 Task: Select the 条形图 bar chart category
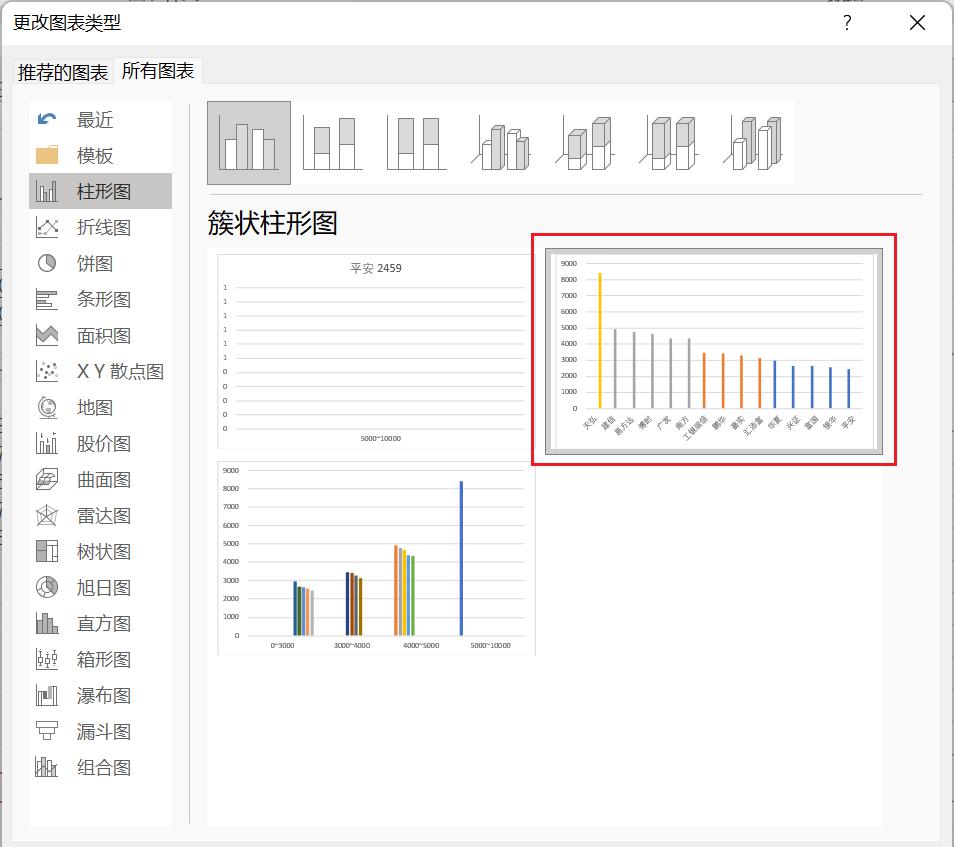click(x=100, y=299)
